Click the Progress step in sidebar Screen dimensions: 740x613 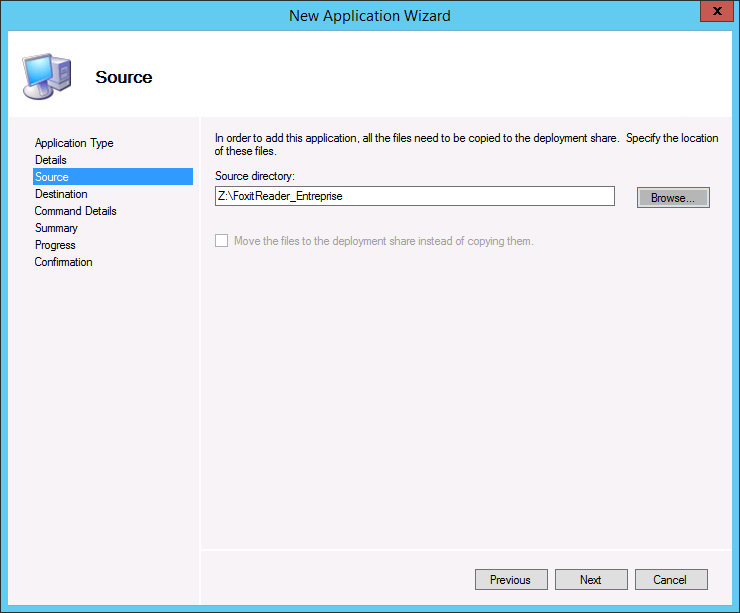55,245
